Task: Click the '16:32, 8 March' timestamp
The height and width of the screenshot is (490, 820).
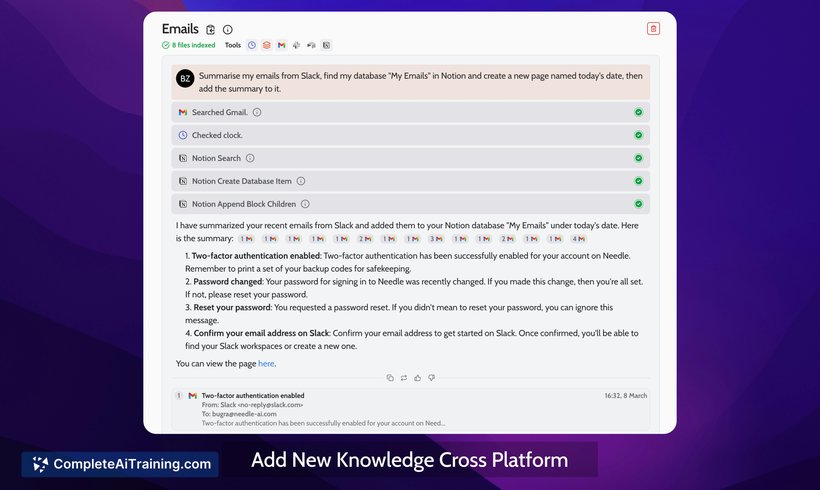Action: tap(625, 396)
